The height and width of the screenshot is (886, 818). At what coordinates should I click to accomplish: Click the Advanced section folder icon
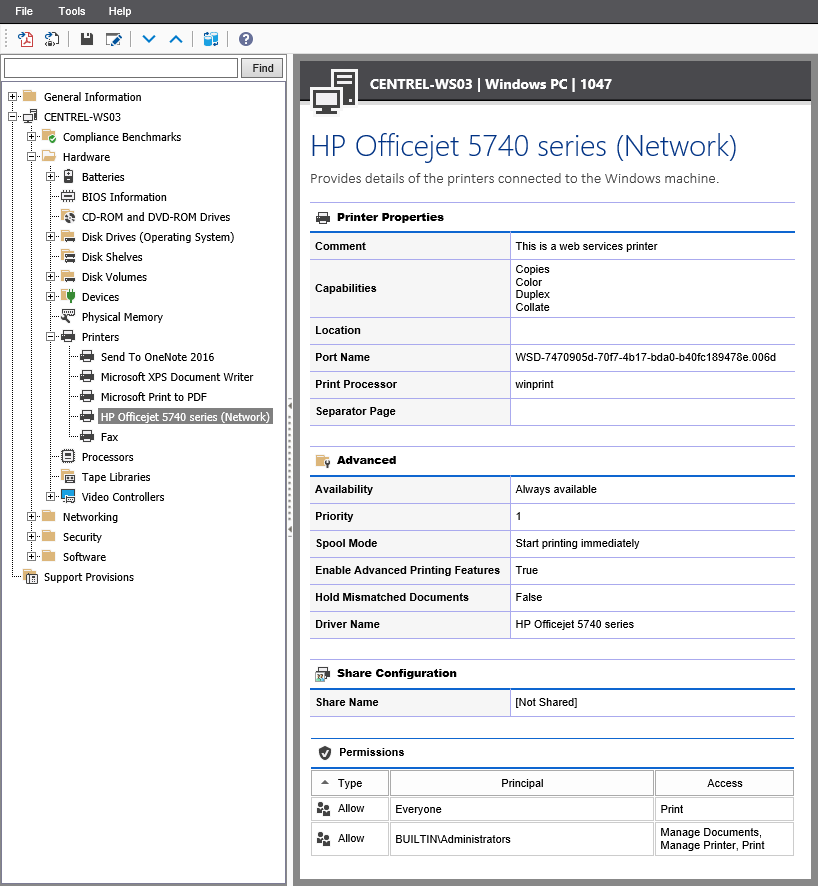pos(323,461)
